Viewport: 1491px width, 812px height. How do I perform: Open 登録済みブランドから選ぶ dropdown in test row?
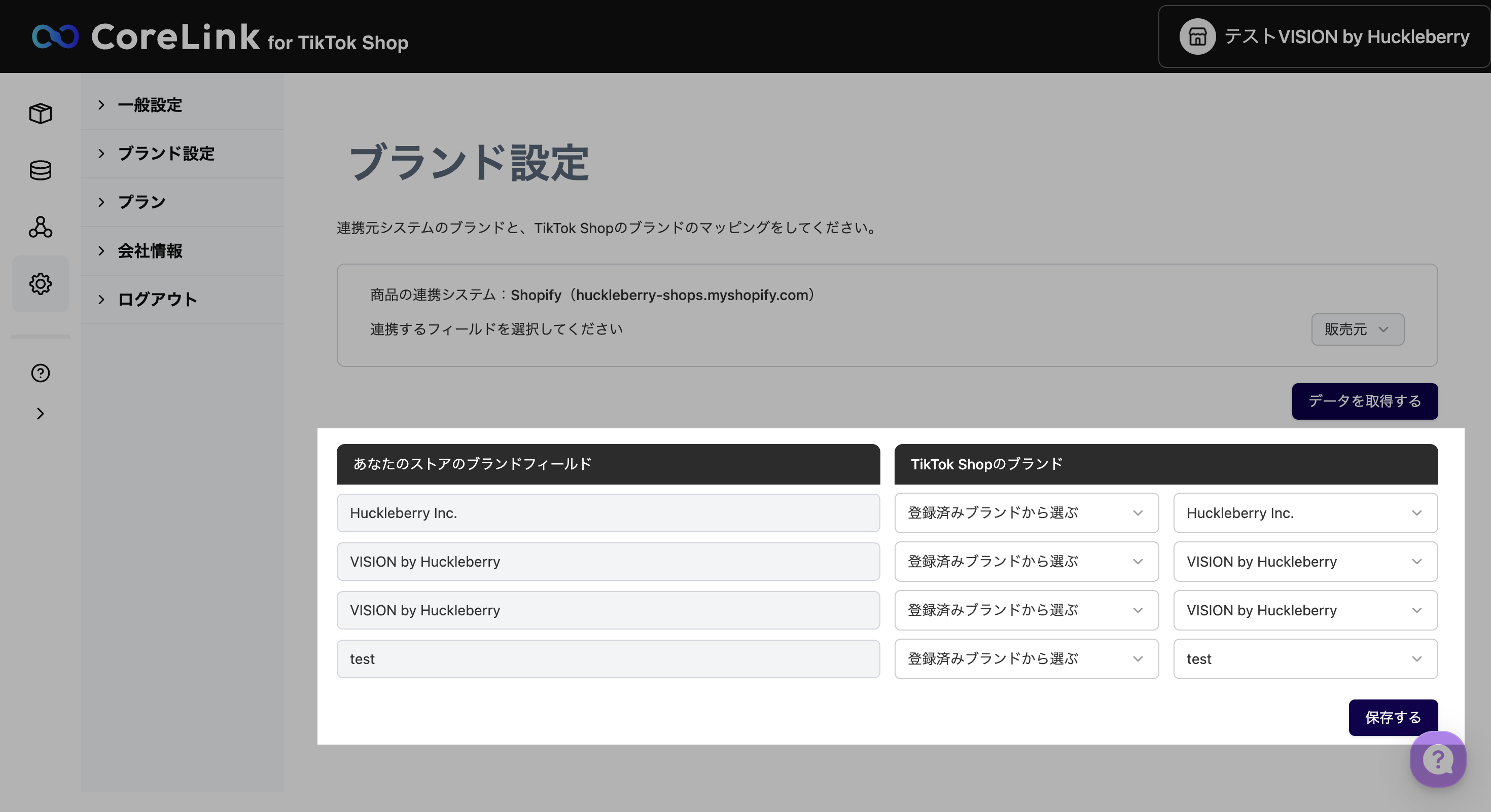[1025, 659]
